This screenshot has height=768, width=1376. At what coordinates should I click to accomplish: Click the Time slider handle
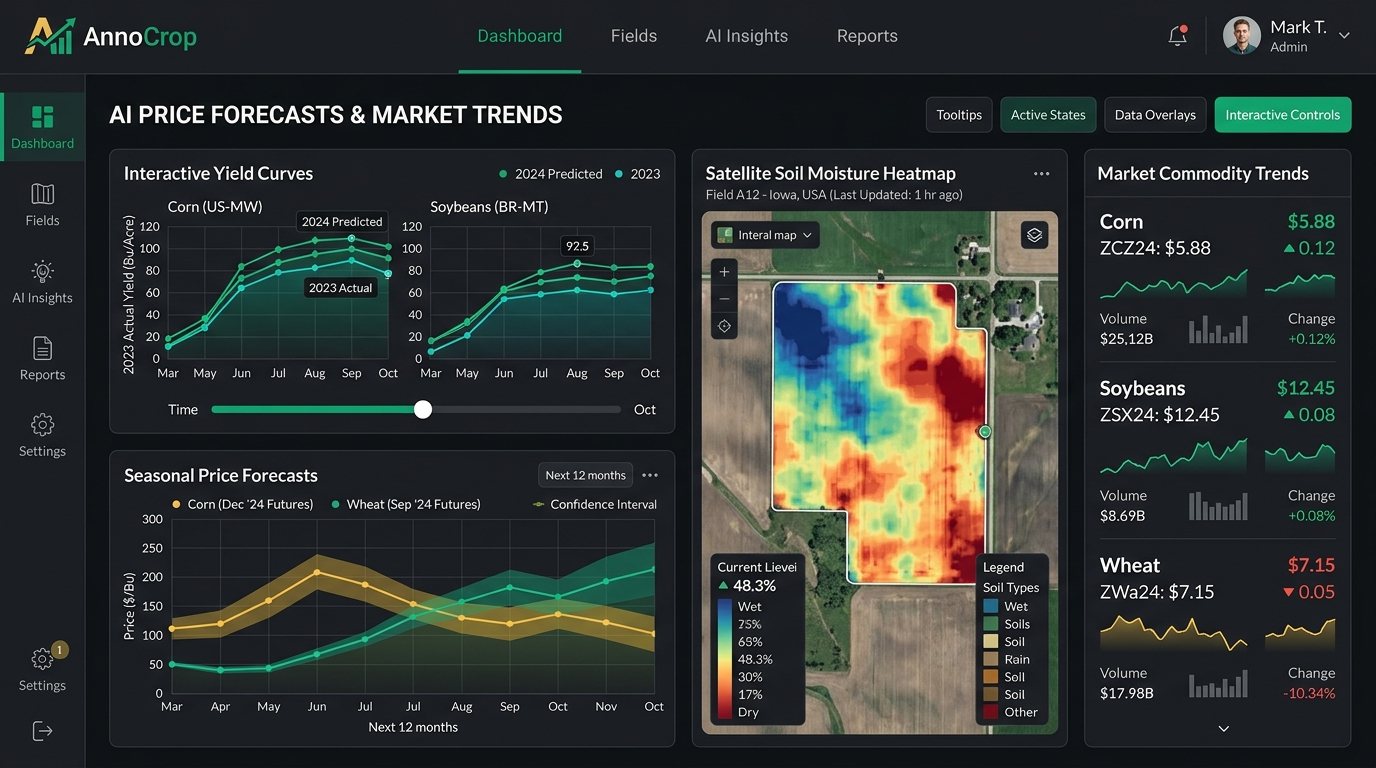pyautogui.click(x=423, y=409)
